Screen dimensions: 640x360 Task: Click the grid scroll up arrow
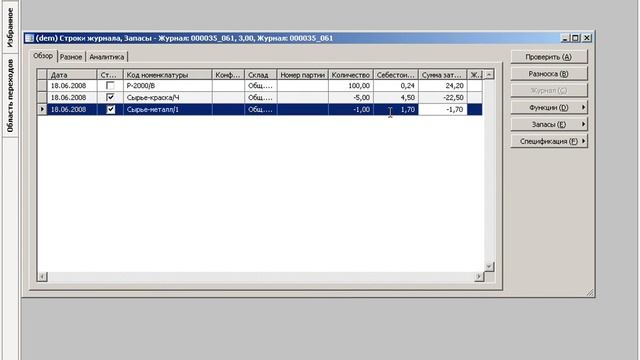[489, 75]
